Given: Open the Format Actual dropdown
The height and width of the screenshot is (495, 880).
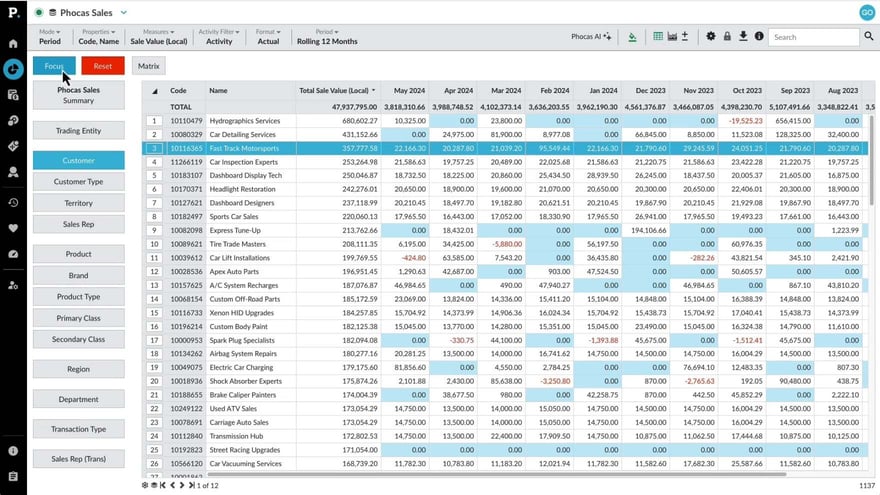Looking at the screenshot, I should pos(268,37).
